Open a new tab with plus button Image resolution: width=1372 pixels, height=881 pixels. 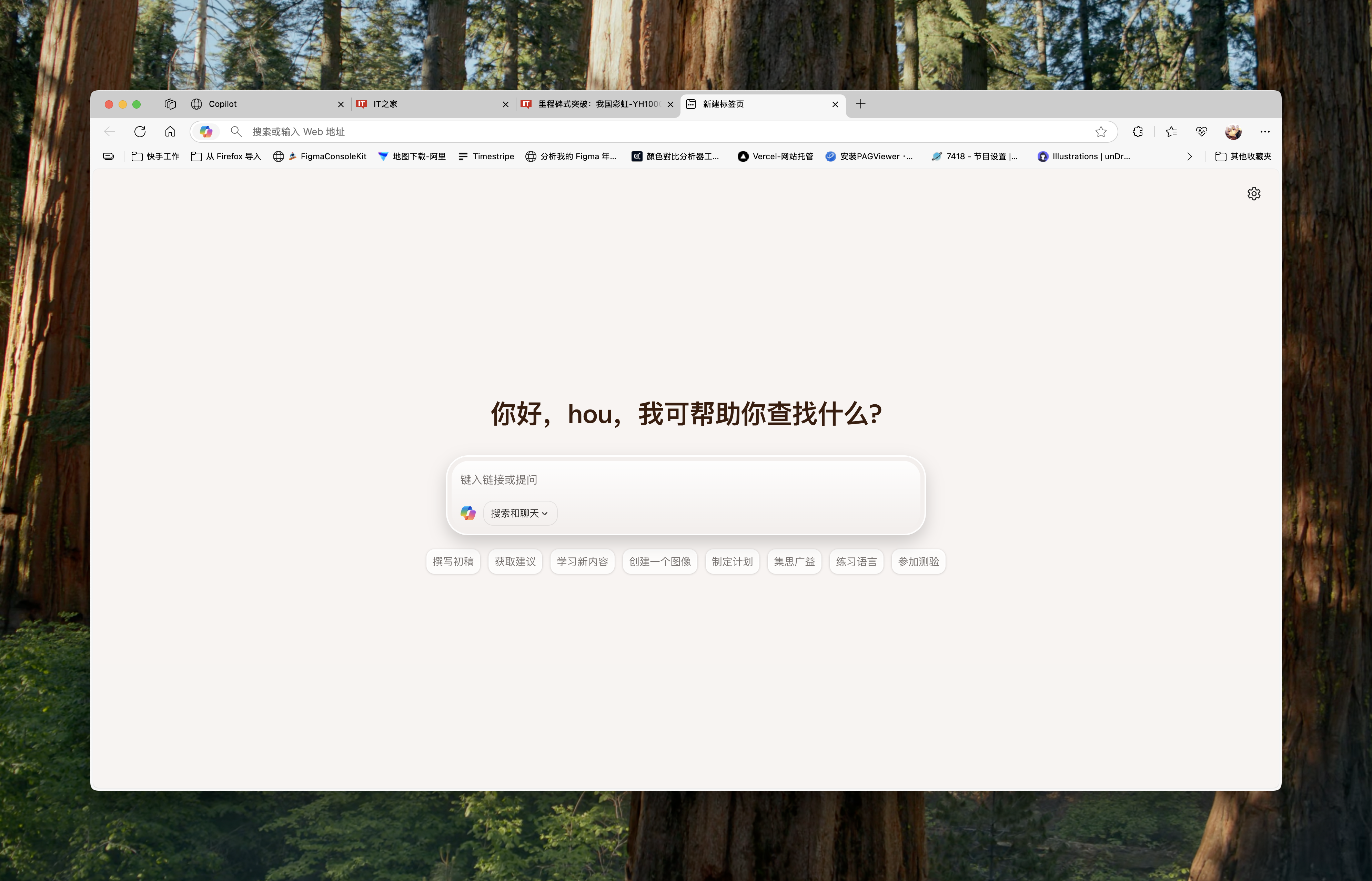tap(860, 104)
